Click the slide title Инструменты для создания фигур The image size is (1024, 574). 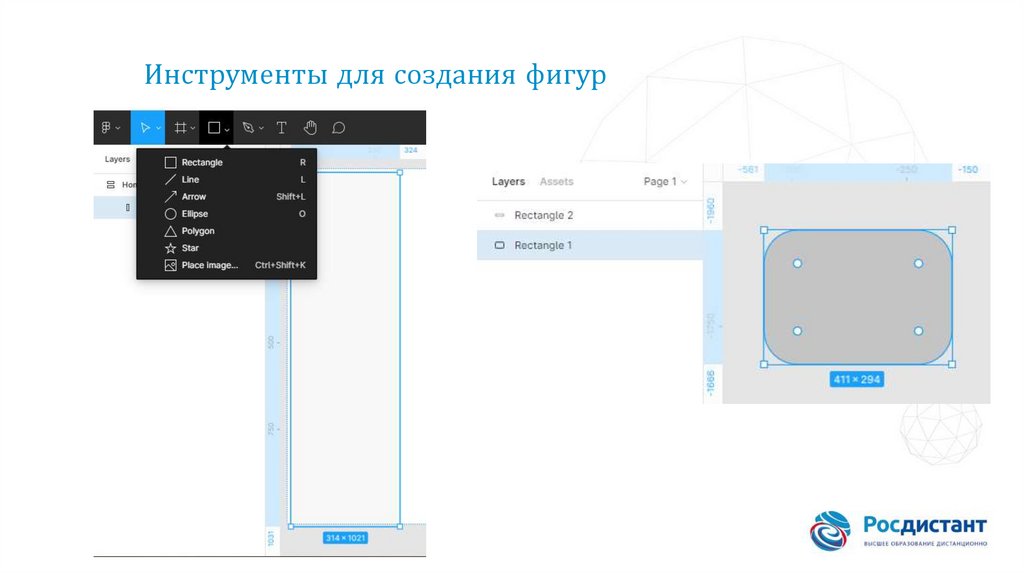coord(375,74)
